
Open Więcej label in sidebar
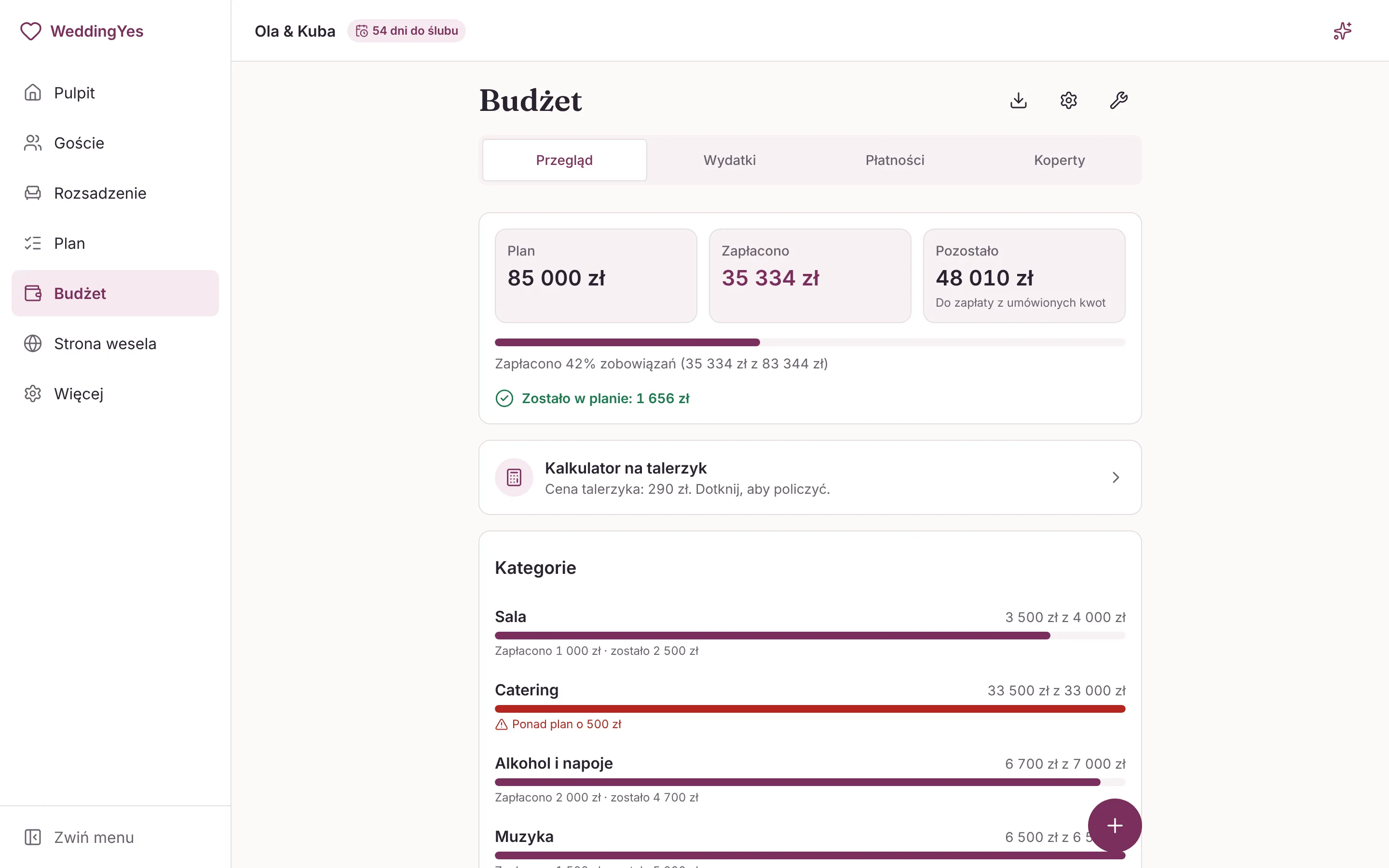(79, 394)
